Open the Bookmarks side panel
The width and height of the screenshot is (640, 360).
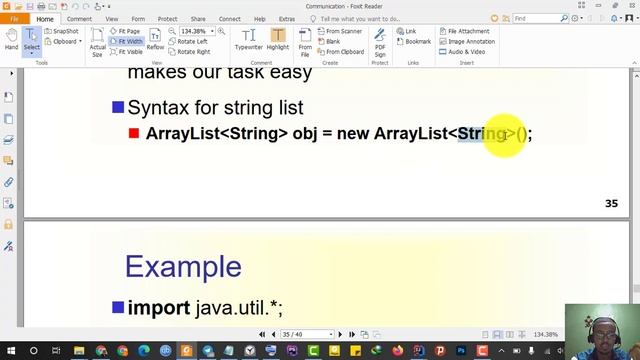[x=9, y=97]
